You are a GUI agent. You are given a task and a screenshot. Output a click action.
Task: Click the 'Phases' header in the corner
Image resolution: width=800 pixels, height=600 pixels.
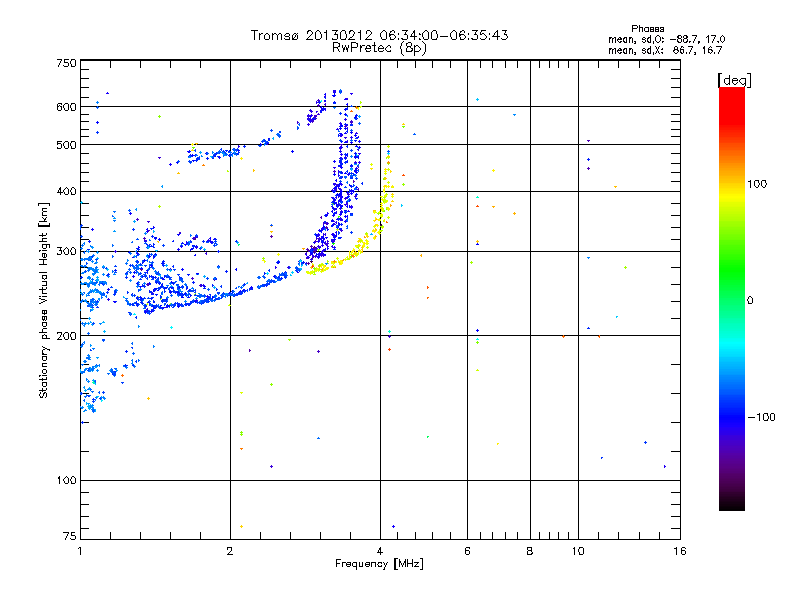647,29
